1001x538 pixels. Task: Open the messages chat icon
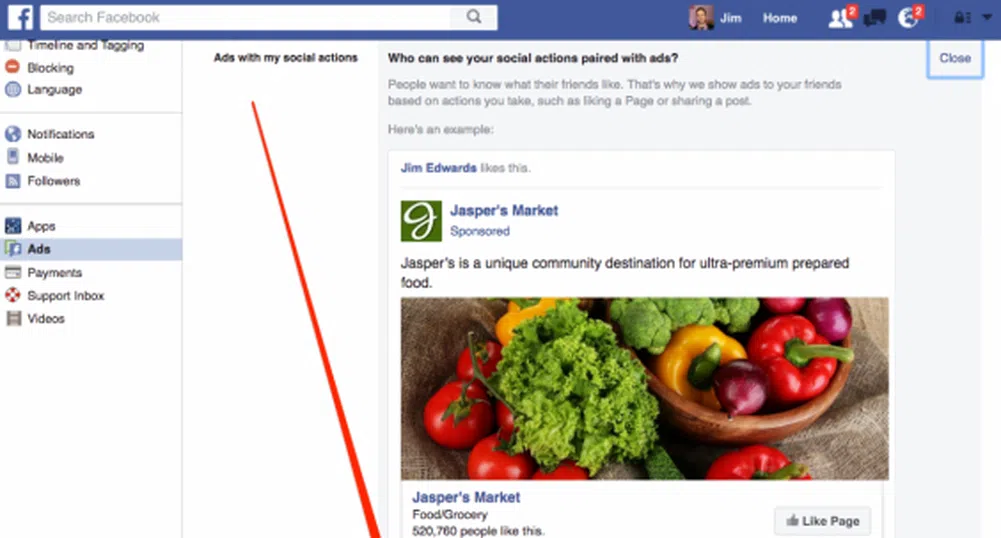click(x=874, y=18)
